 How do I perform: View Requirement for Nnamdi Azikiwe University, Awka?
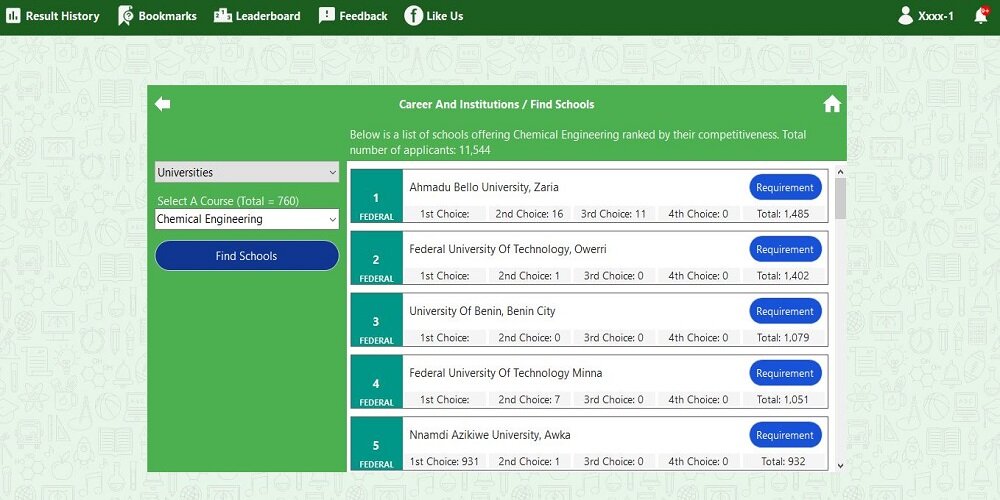[x=785, y=435]
